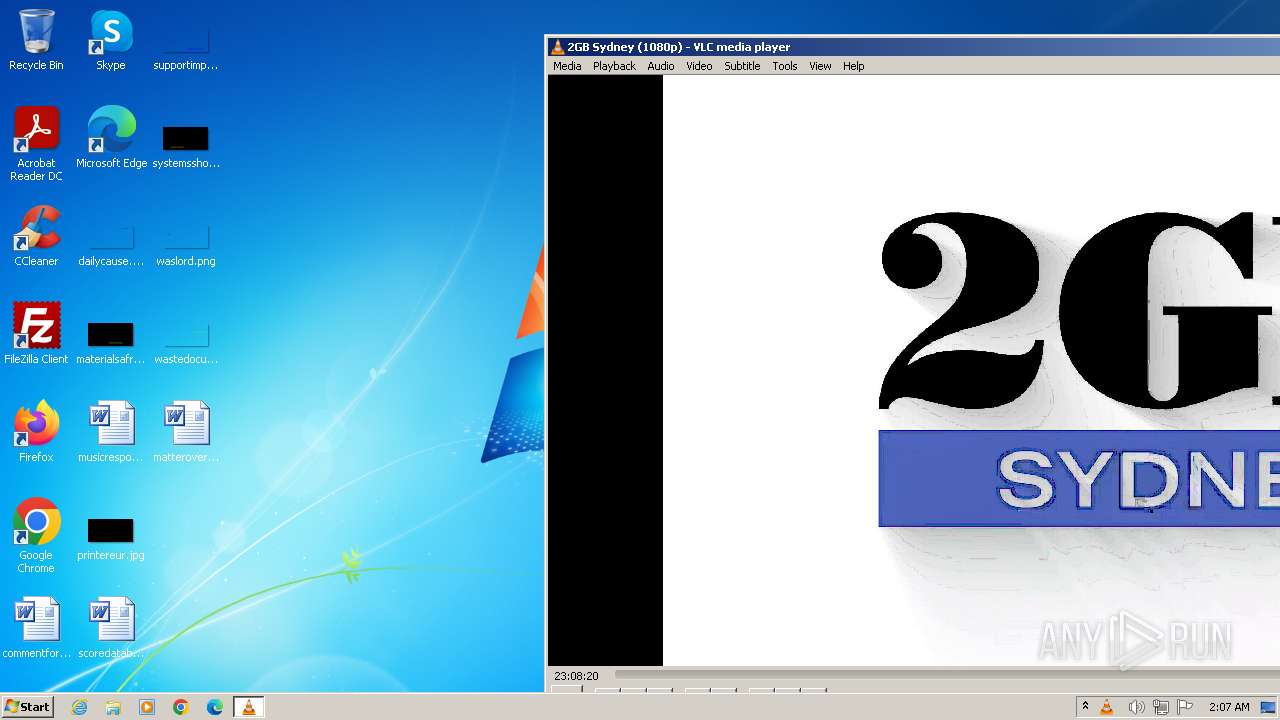The height and width of the screenshot is (720, 1280).
Task: Open VLC Audio menu
Action: point(660,66)
